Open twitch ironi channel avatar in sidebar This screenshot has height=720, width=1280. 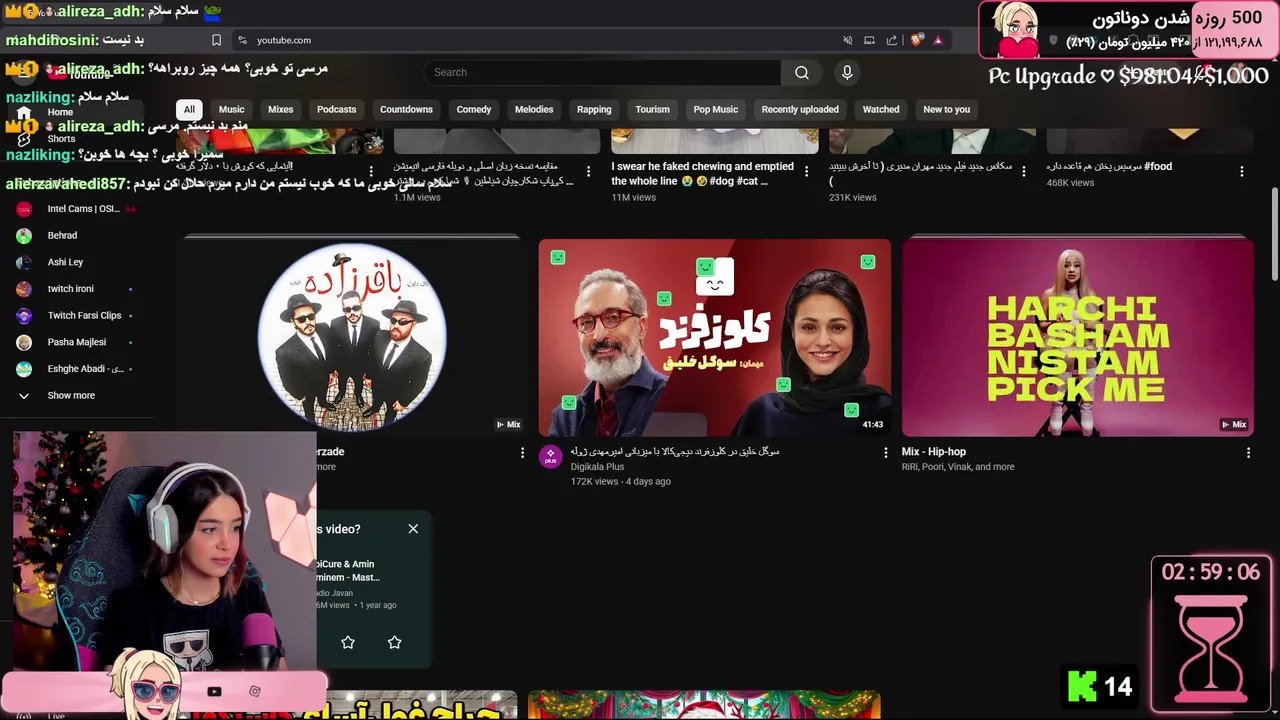[24, 289]
